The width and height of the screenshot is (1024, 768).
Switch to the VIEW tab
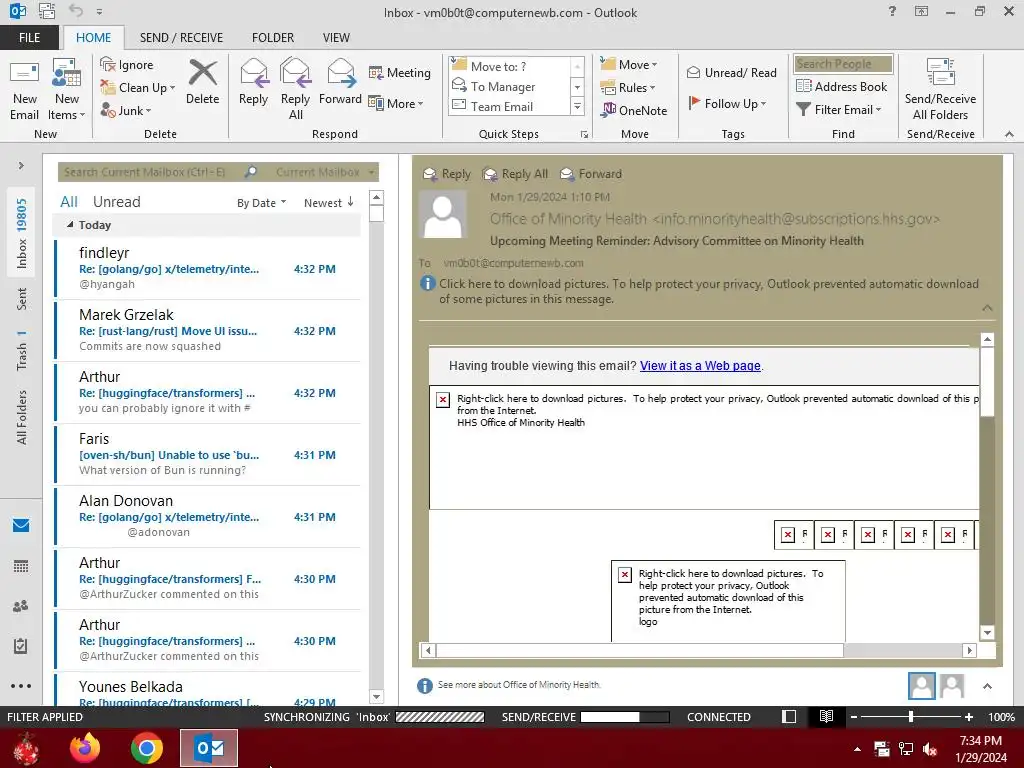336,38
